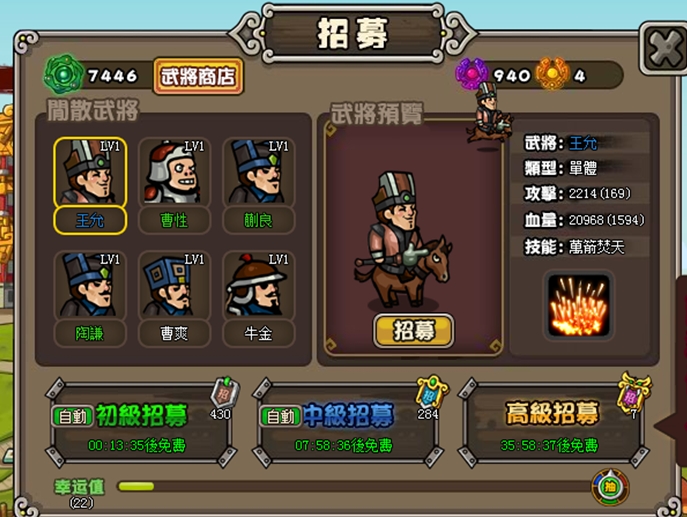
Task: Select general 顏良 portrait
Action: tap(259, 172)
